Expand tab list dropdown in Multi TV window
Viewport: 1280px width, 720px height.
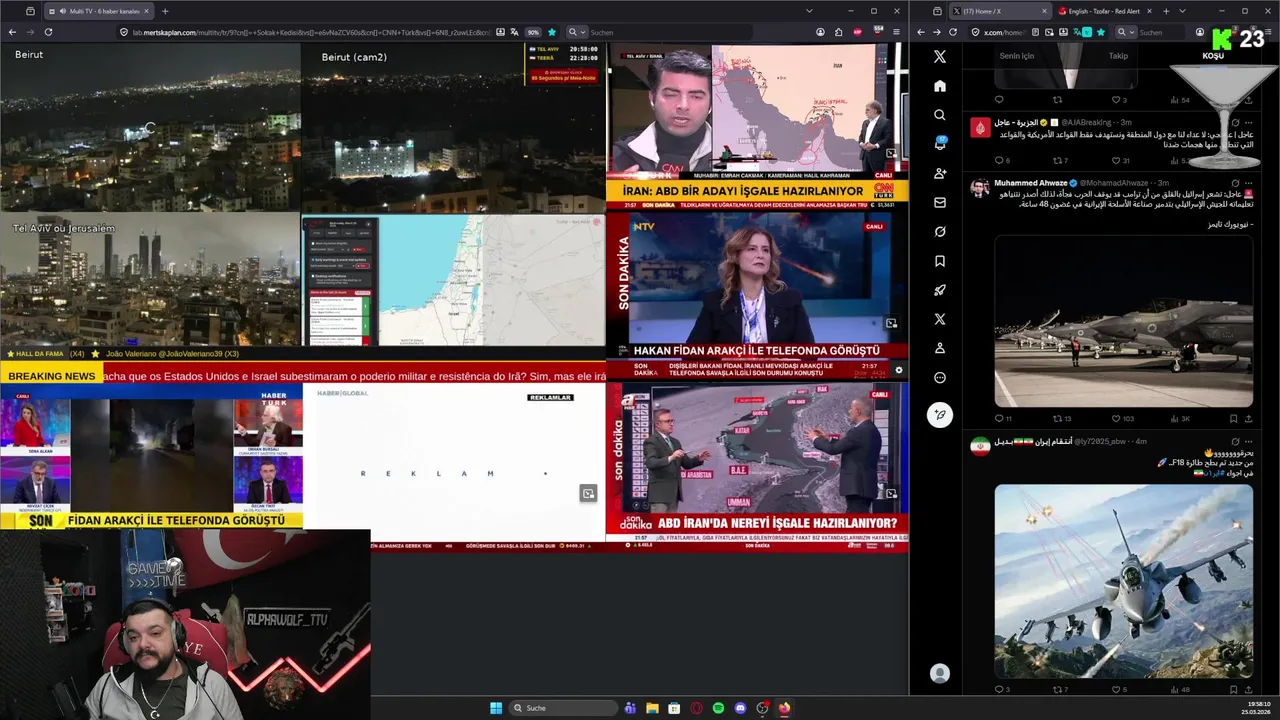tap(809, 11)
